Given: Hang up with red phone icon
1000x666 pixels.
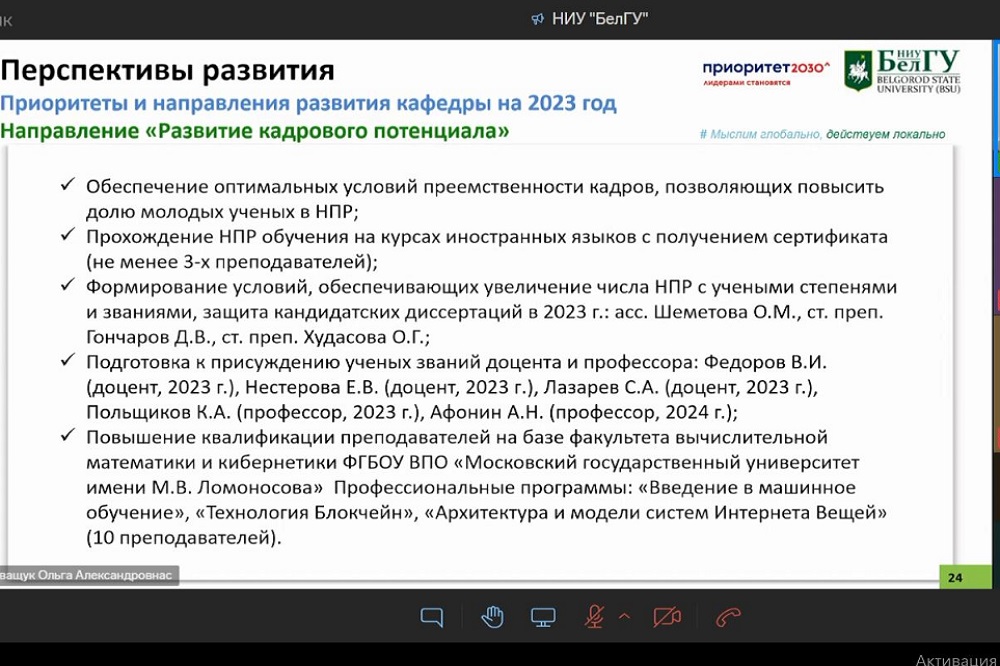Looking at the screenshot, I should [x=728, y=617].
